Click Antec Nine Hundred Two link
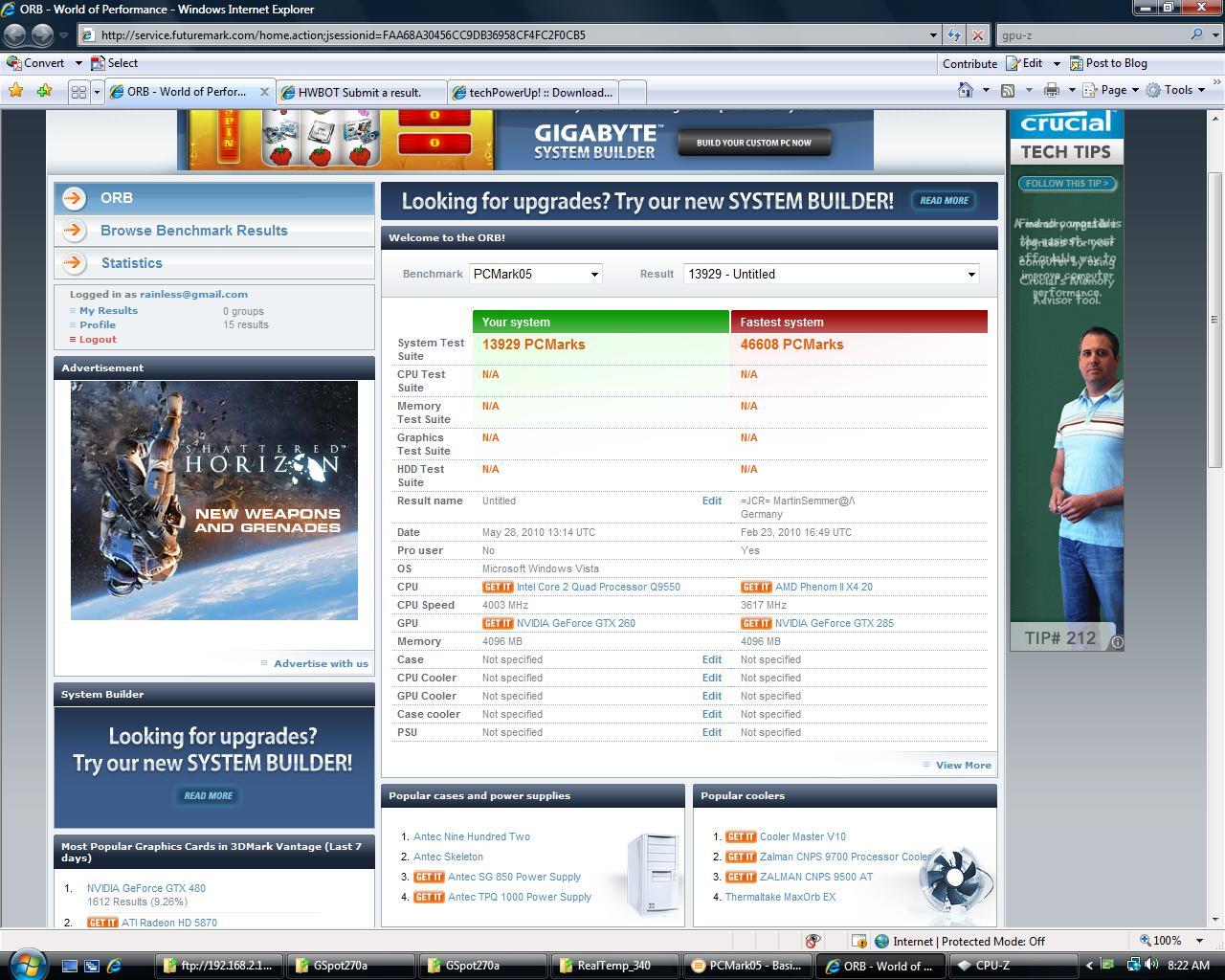1225x980 pixels. coord(472,836)
